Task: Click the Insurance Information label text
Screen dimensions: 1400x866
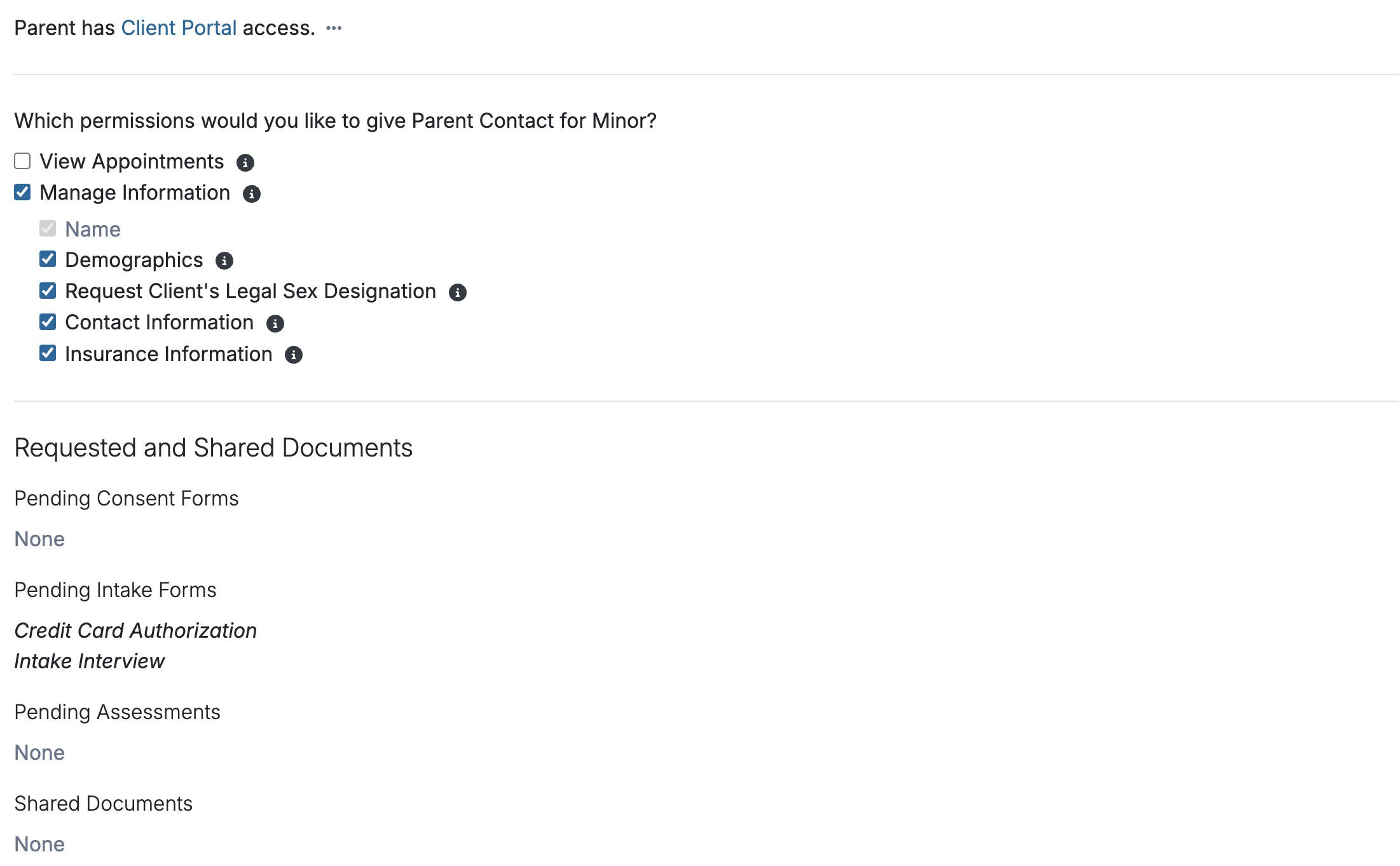Action: 168,354
